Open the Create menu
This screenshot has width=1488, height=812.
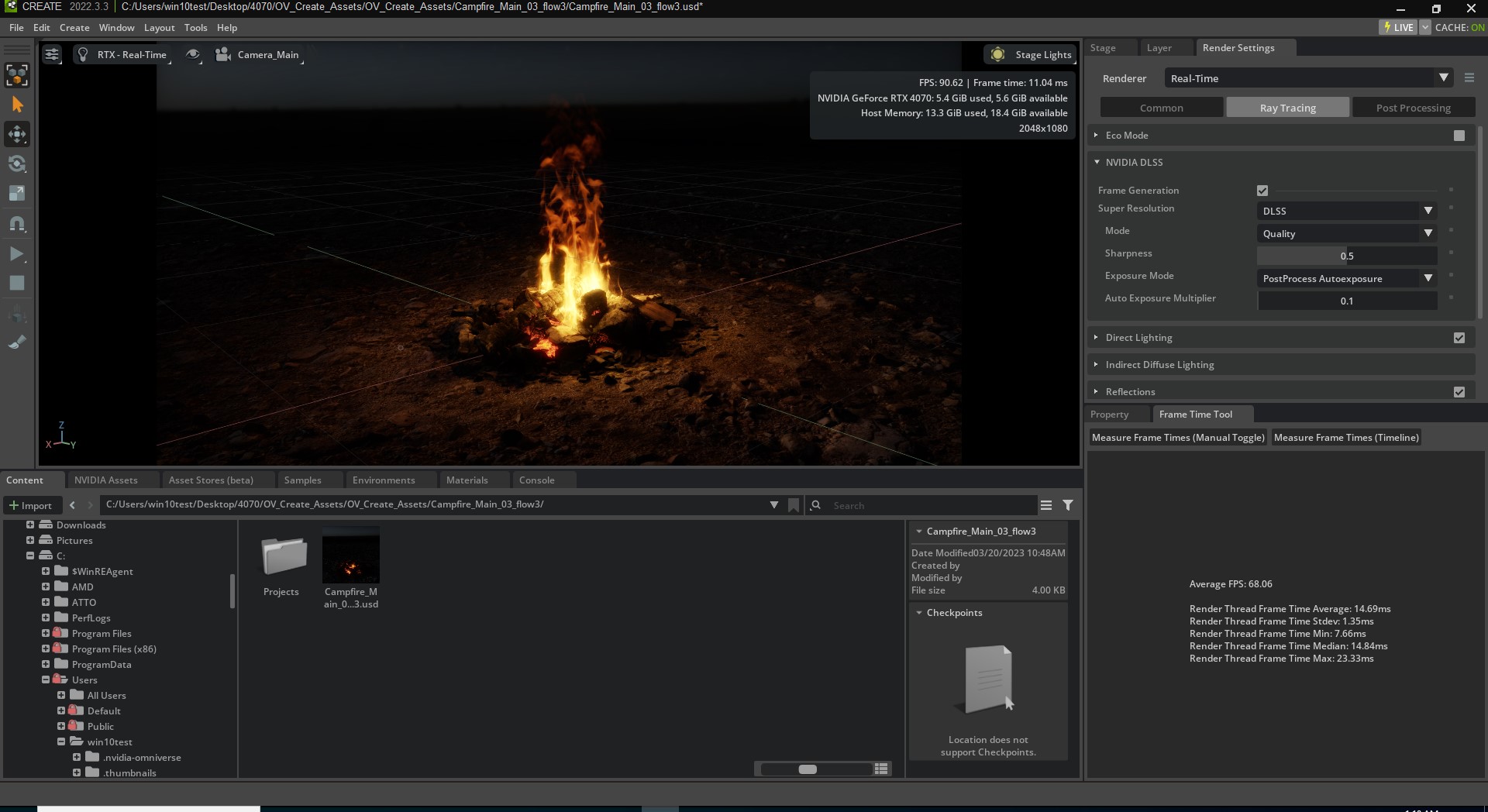[74, 27]
